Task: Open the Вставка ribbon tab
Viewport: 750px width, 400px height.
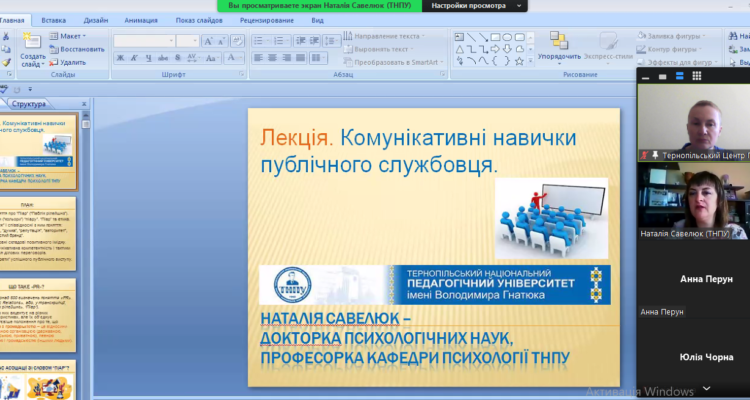Action: click(x=54, y=20)
